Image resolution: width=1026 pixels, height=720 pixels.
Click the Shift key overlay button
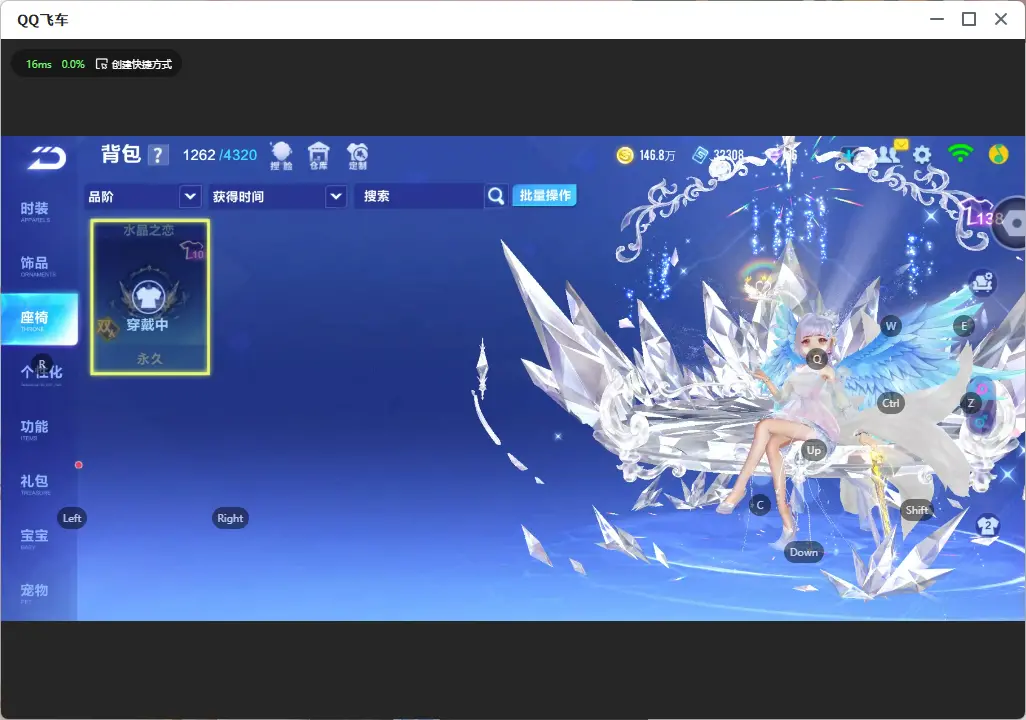point(916,510)
